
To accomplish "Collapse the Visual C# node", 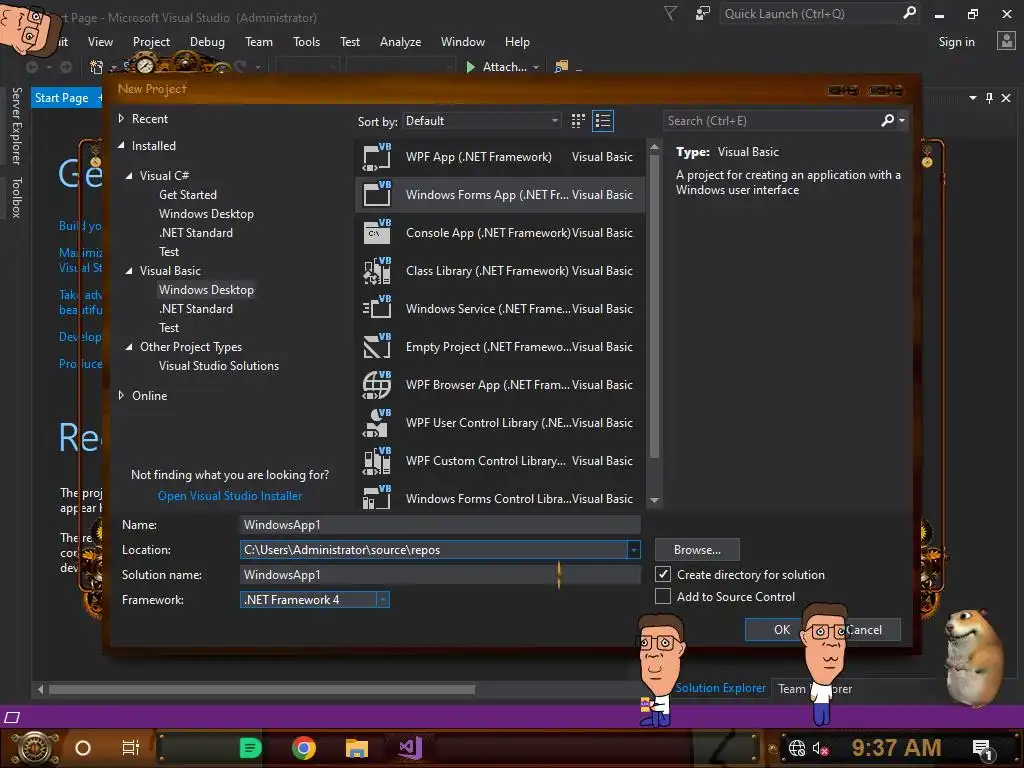I will pyautogui.click(x=129, y=176).
